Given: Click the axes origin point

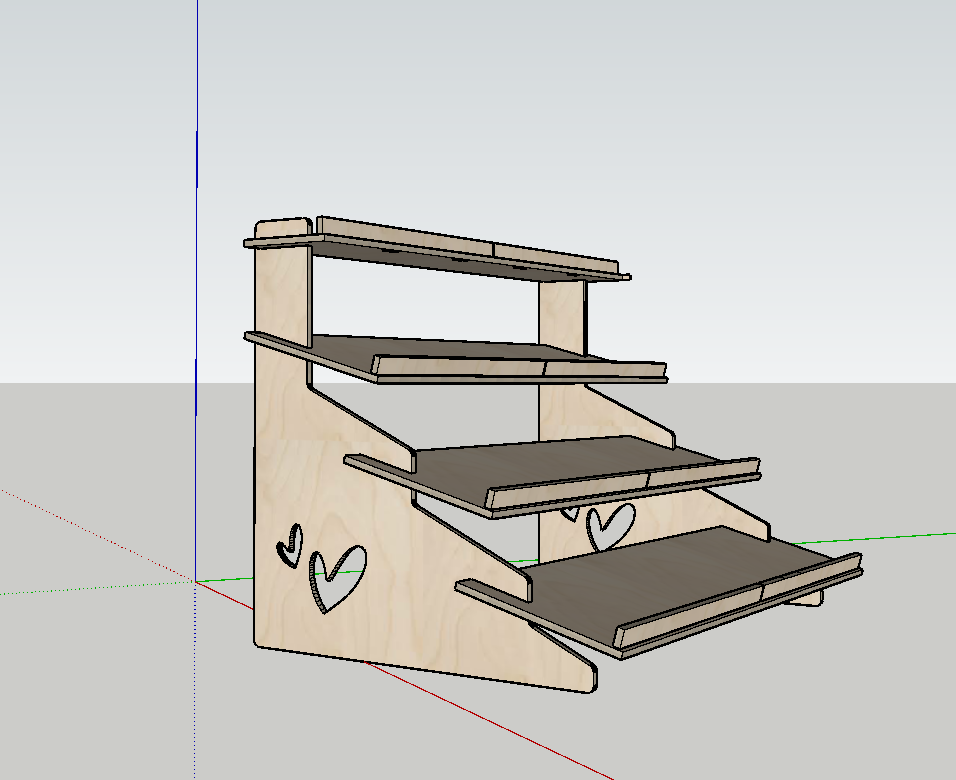Looking at the screenshot, I should [196, 581].
